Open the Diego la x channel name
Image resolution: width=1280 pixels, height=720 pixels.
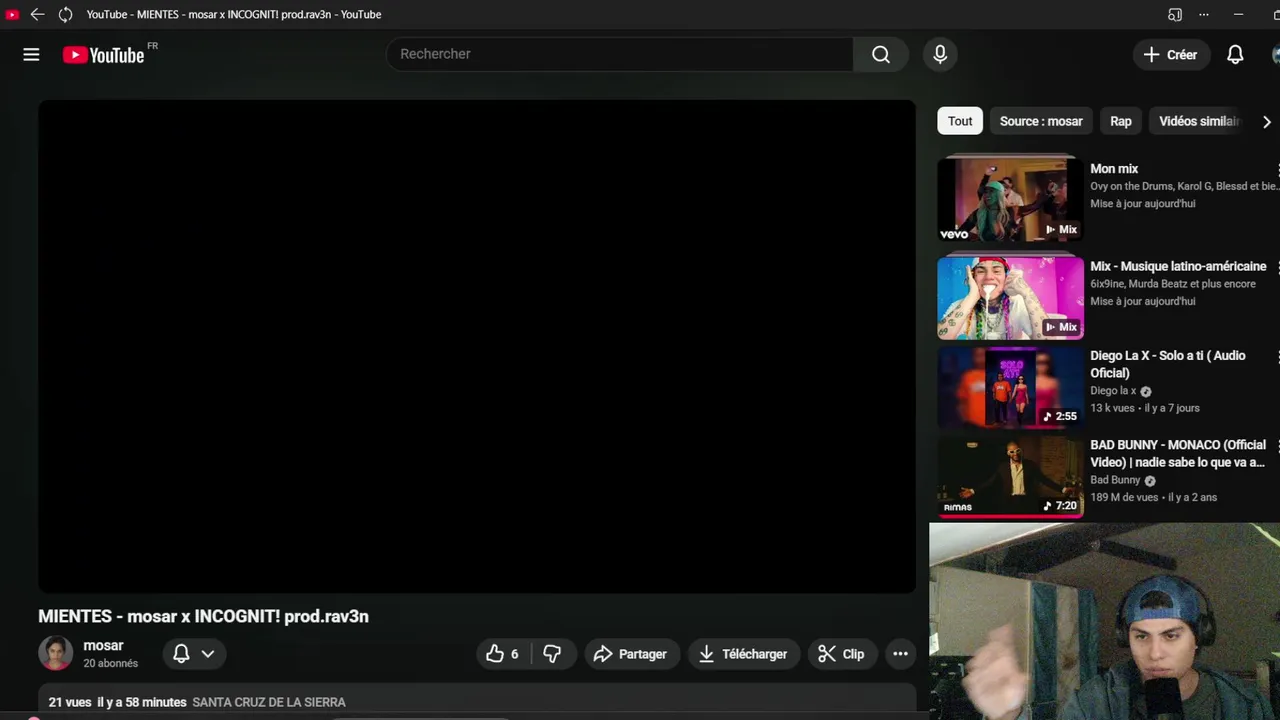pyautogui.click(x=1113, y=391)
